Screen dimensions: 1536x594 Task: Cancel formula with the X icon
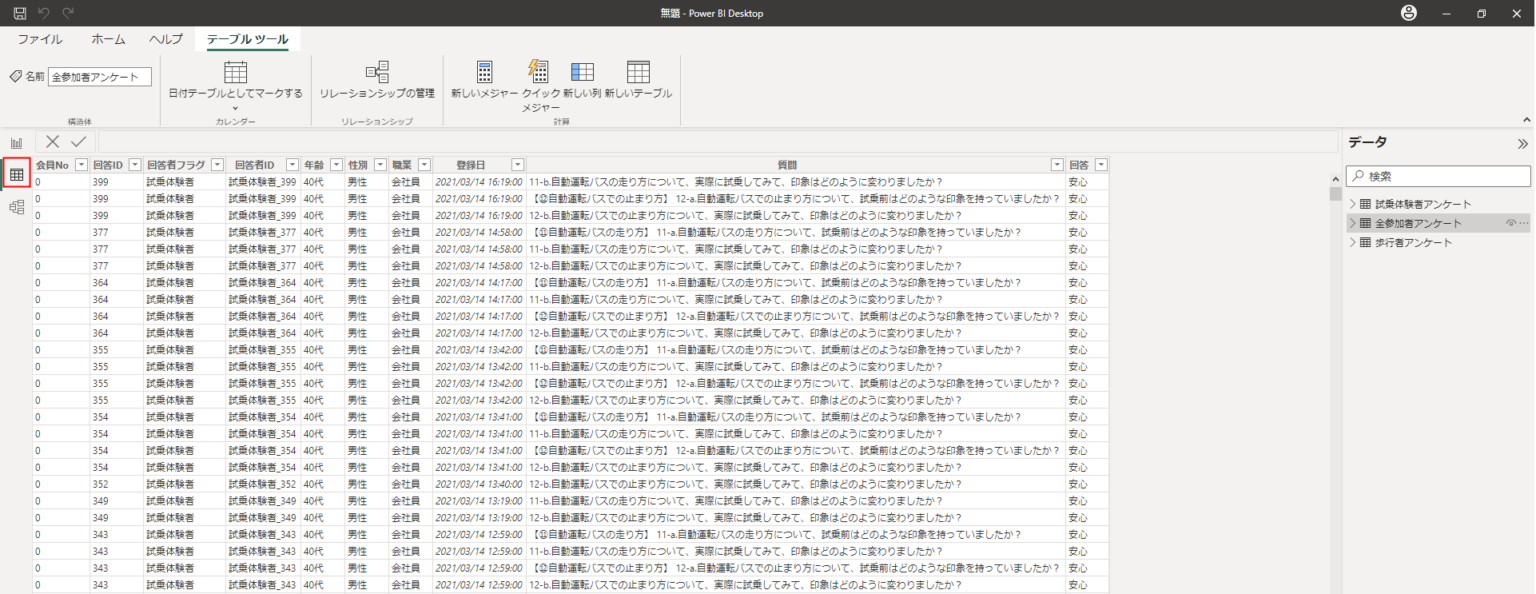pos(53,142)
